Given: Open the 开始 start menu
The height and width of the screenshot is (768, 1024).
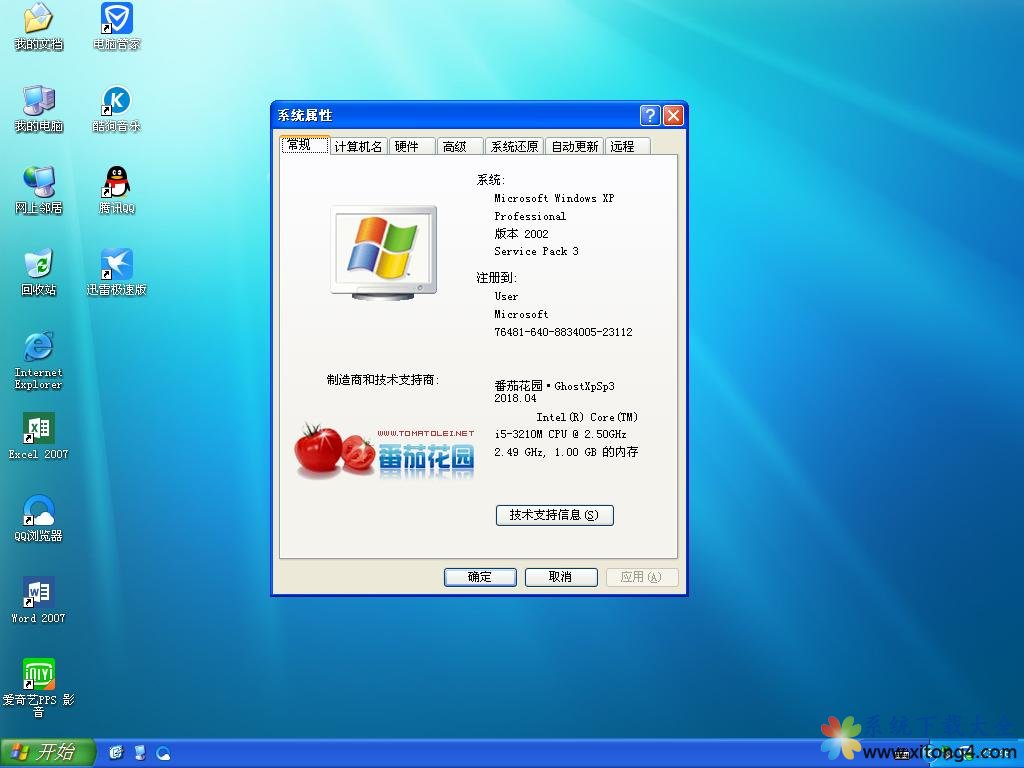Looking at the screenshot, I should 47,753.
